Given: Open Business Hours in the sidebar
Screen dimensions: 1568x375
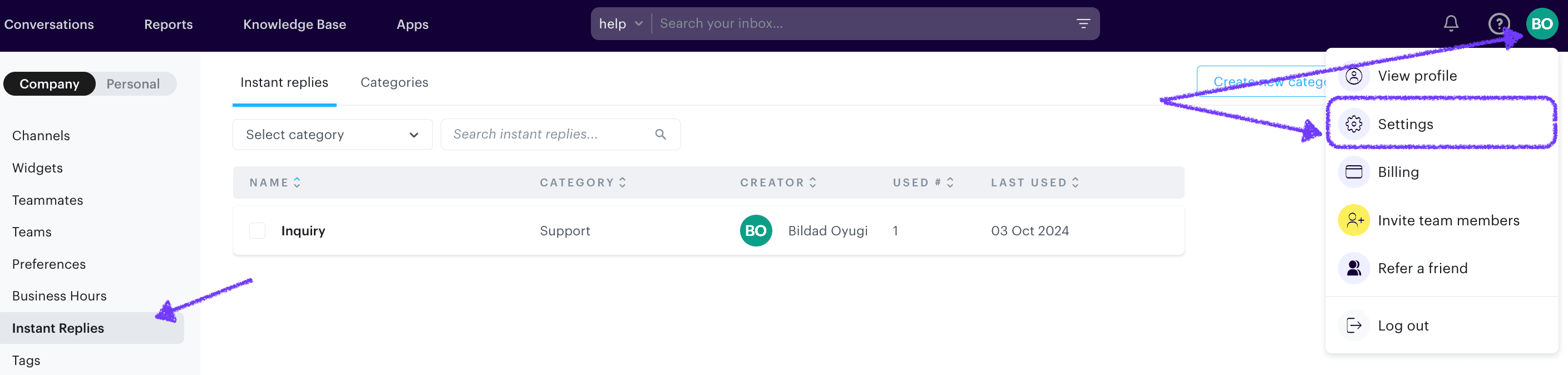Looking at the screenshot, I should click(59, 296).
